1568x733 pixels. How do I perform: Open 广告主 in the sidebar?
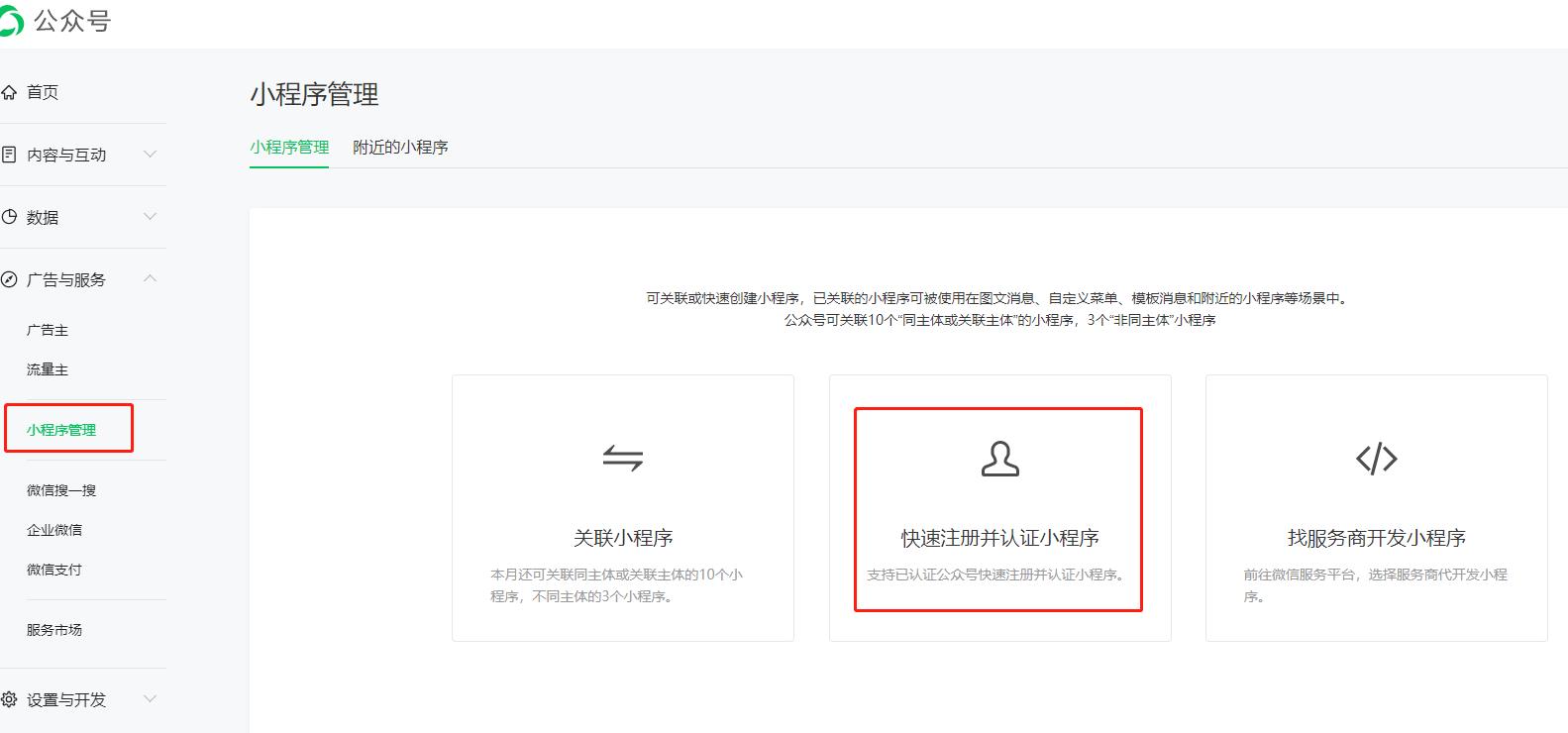48,330
